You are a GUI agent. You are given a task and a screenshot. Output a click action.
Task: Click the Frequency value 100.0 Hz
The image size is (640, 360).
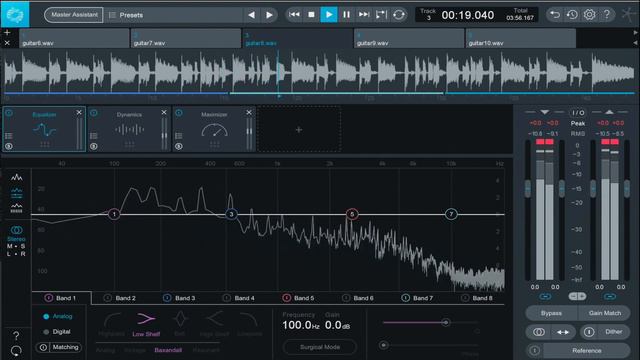pyautogui.click(x=300, y=325)
